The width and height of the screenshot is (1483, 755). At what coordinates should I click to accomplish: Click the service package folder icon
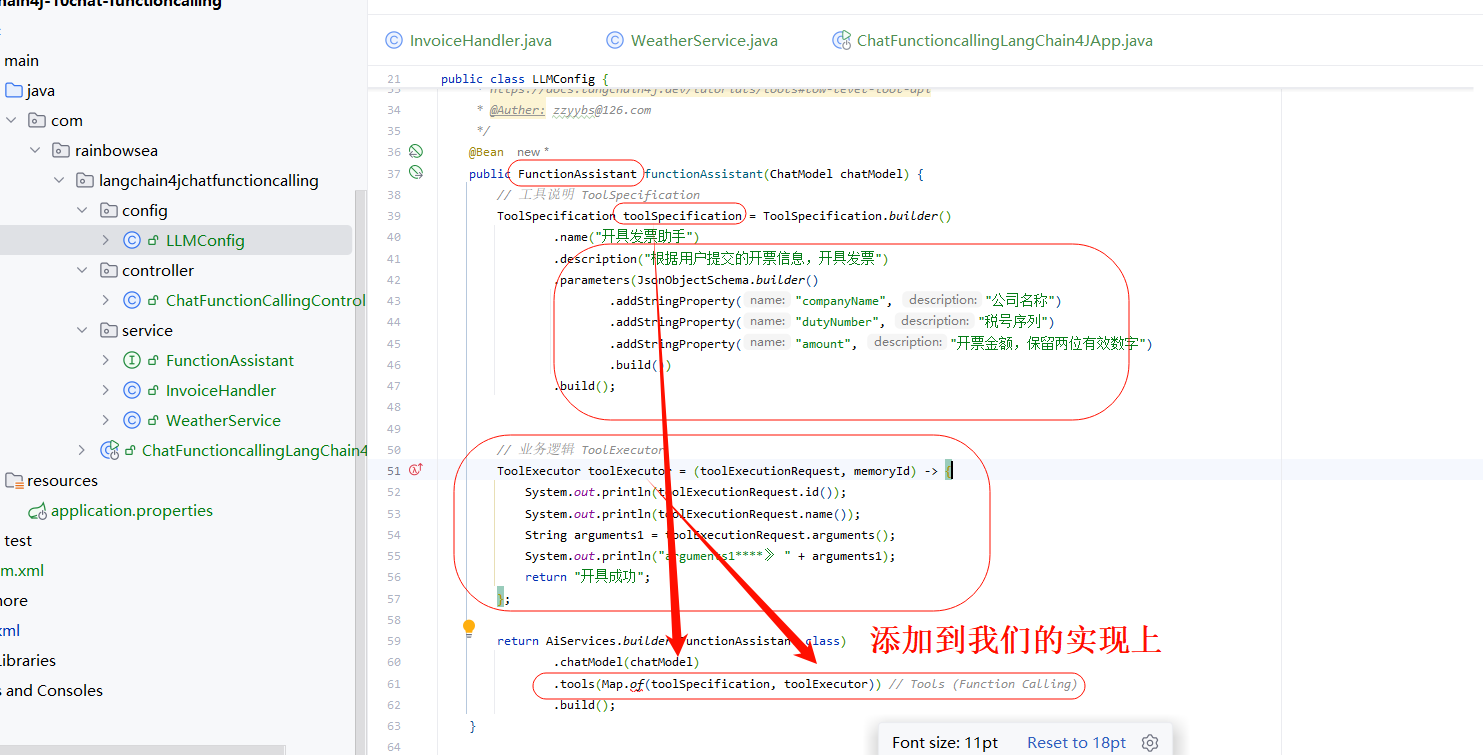tap(109, 331)
